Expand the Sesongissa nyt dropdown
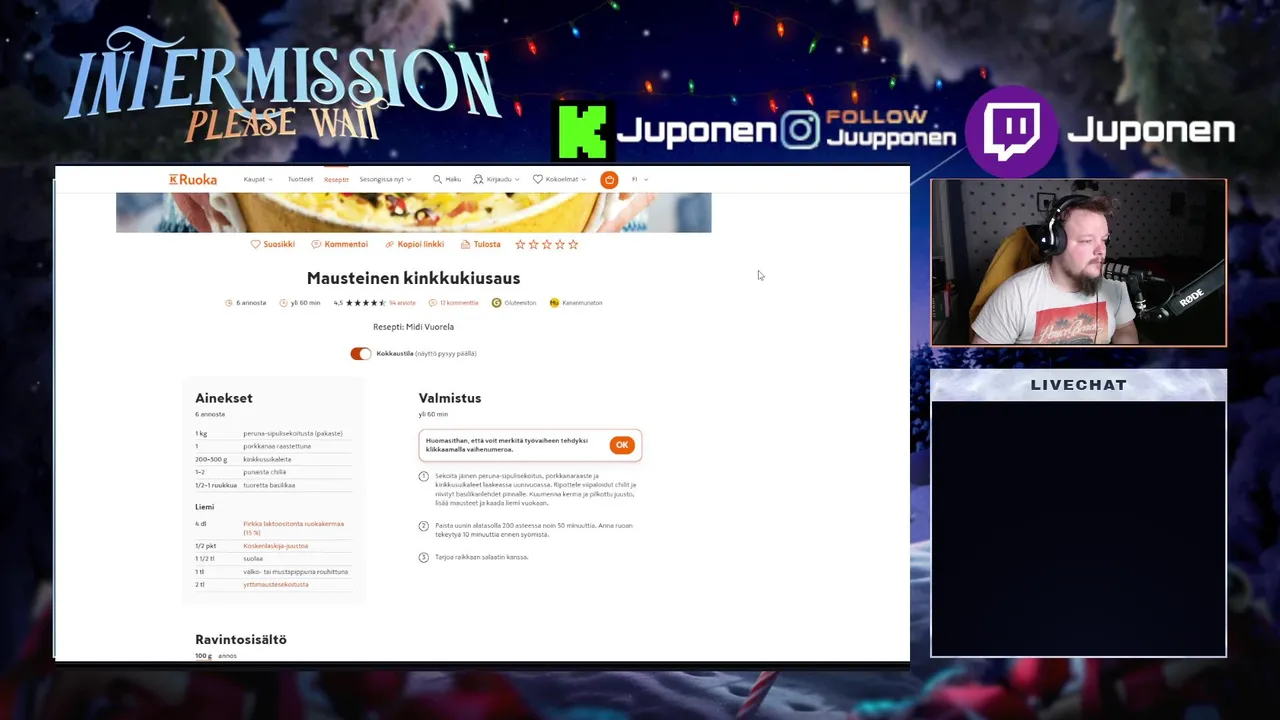Image resolution: width=1280 pixels, height=720 pixels. pyautogui.click(x=385, y=179)
